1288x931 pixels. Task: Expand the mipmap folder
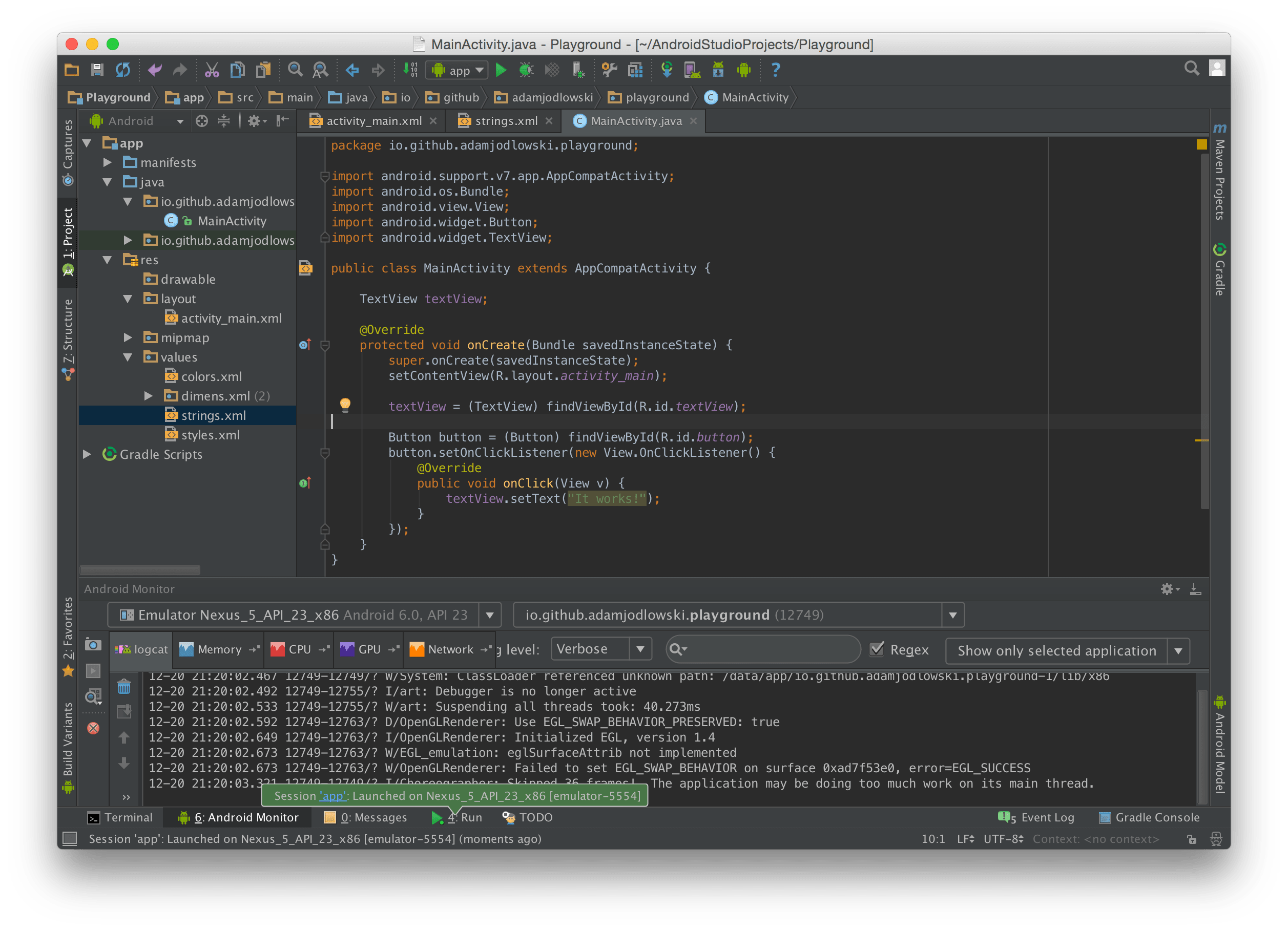click(x=128, y=337)
